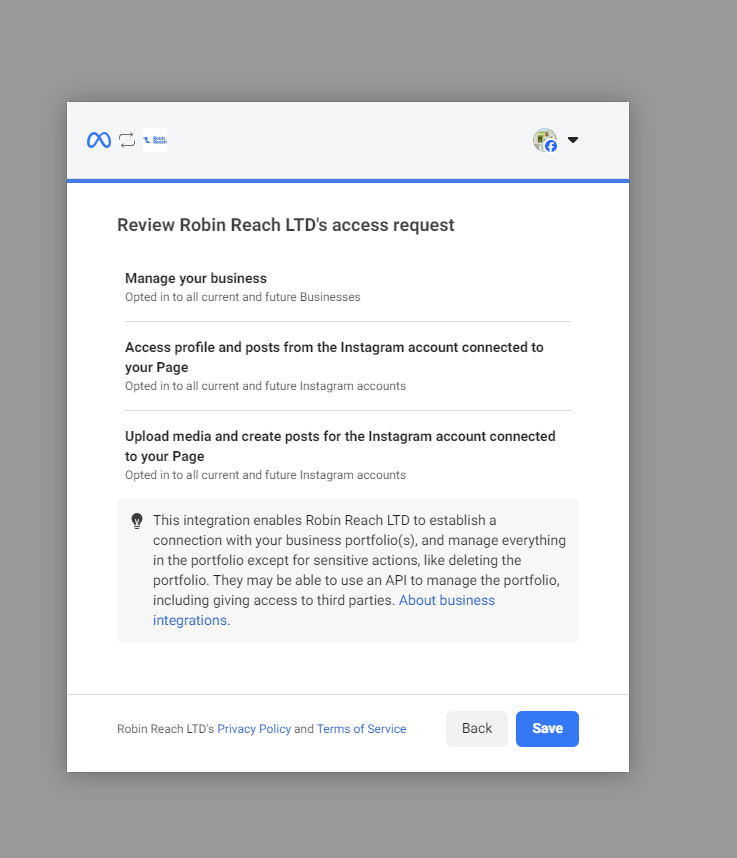Image resolution: width=737 pixels, height=858 pixels.
Task: Click the Facebook profile avatar
Action: click(545, 140)
